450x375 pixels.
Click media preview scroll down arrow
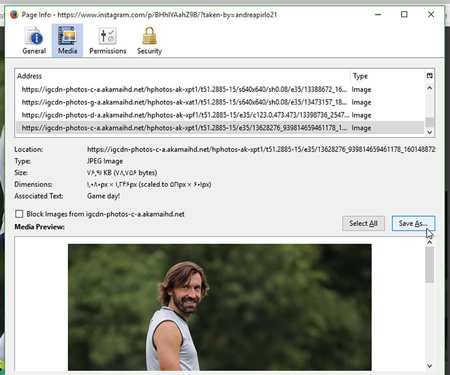430,366
